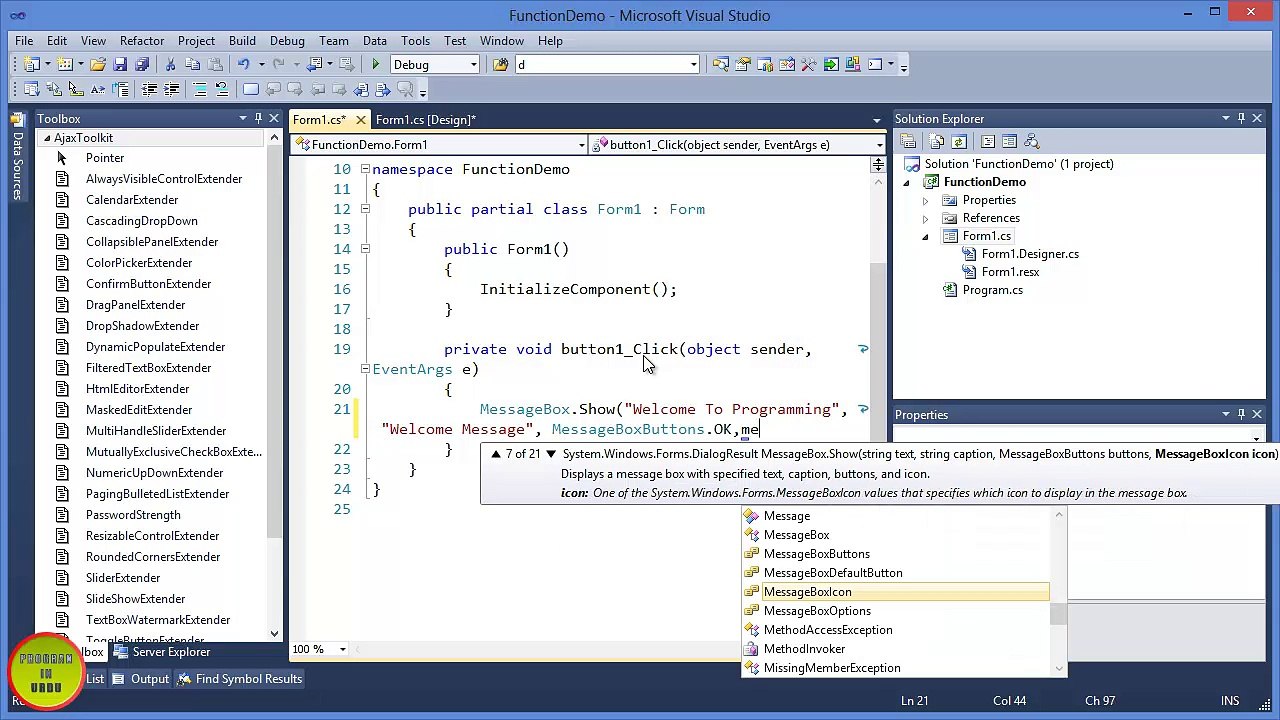This screenshot has height=720, width=1280.
Task: Expand the References node in Solution Explorer
Action: click(x=925, y=218)
